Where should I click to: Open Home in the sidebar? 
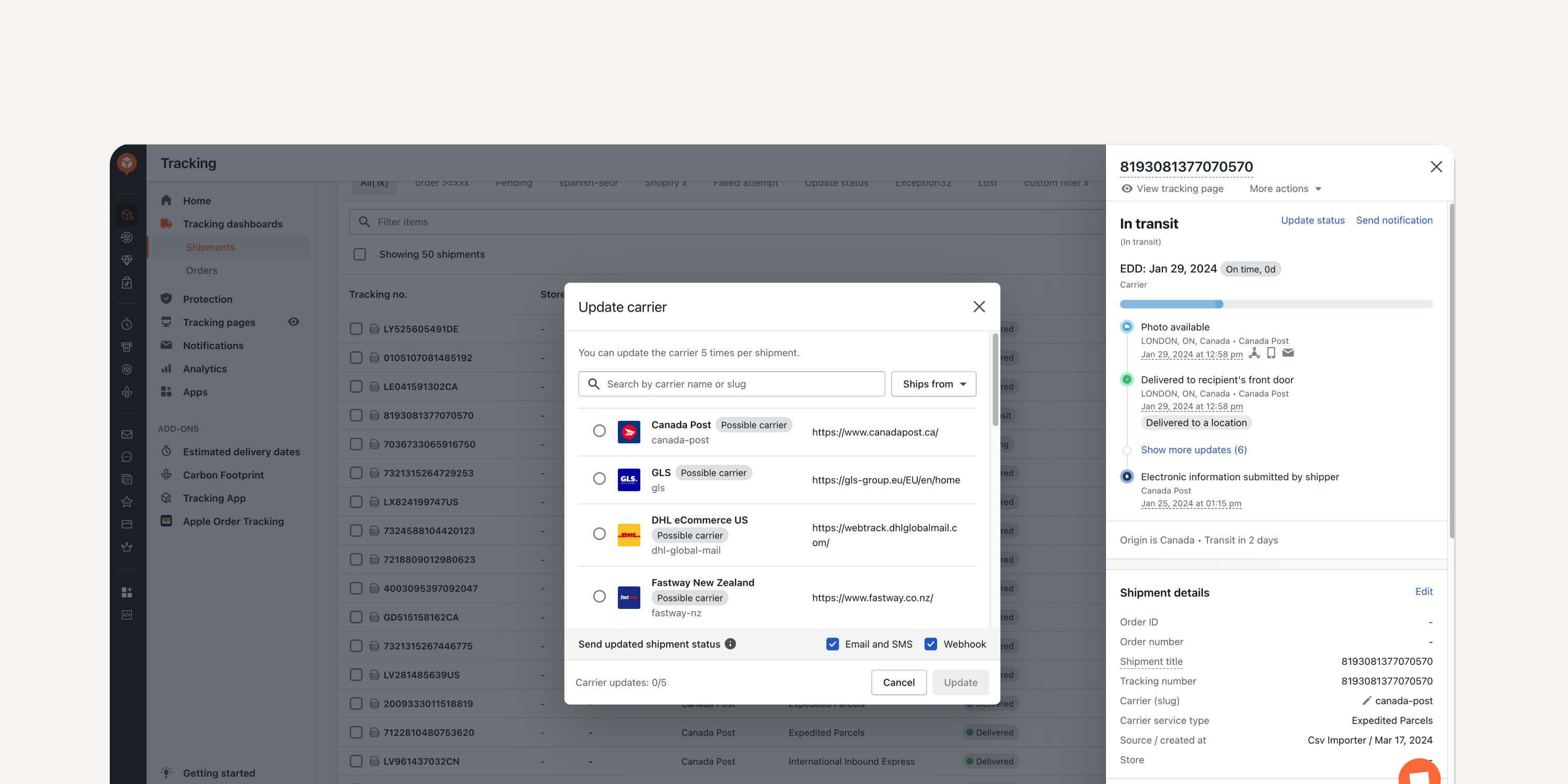coord(197,201)
